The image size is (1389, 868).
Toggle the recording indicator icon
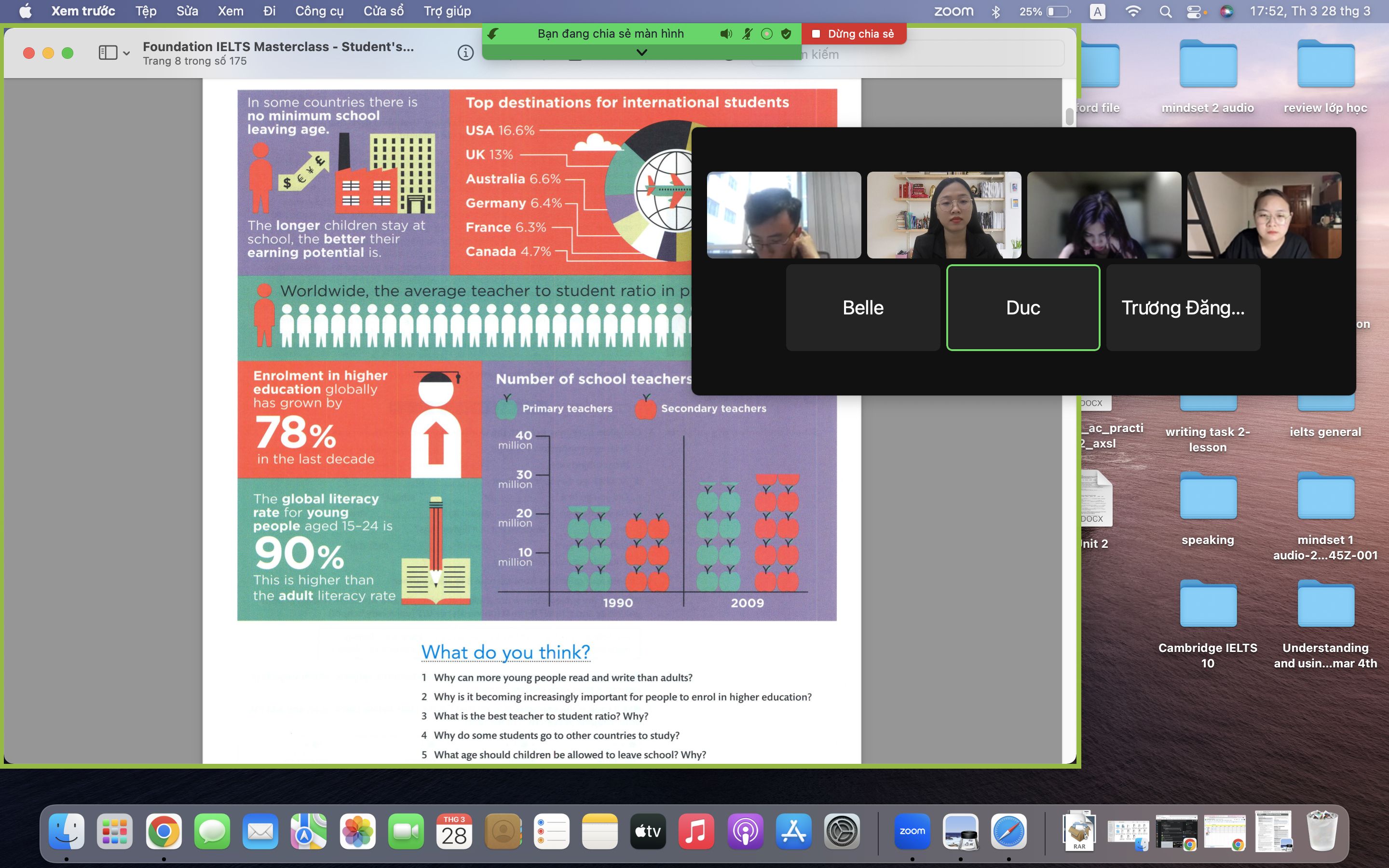coord(766,34)
